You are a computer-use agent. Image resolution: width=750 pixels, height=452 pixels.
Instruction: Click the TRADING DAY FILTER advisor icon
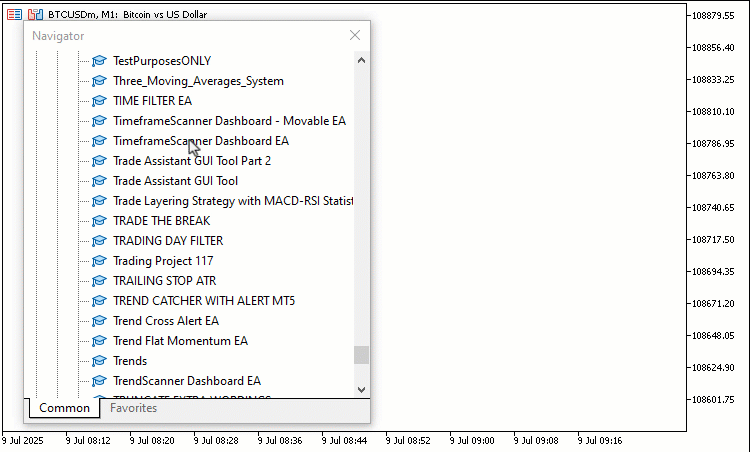(99, 241)
